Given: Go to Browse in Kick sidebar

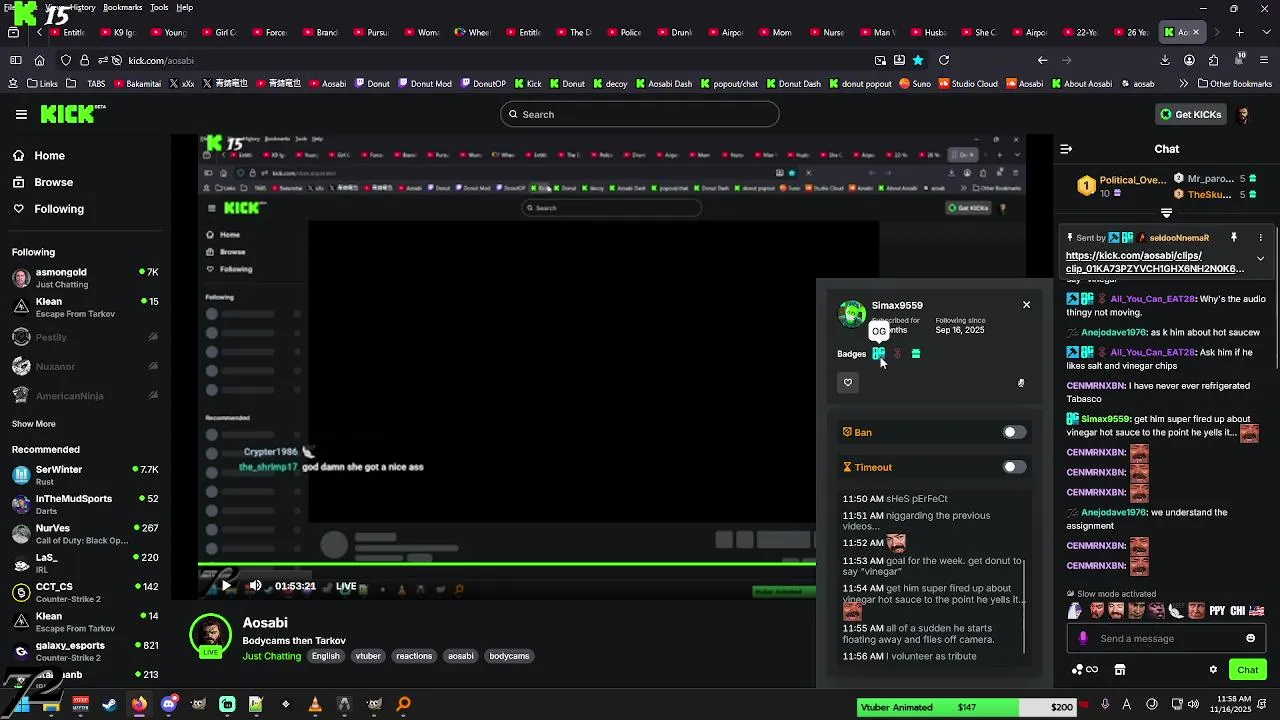Looking at the screenshot, I should pyautogui.click(x=44, y=182).
